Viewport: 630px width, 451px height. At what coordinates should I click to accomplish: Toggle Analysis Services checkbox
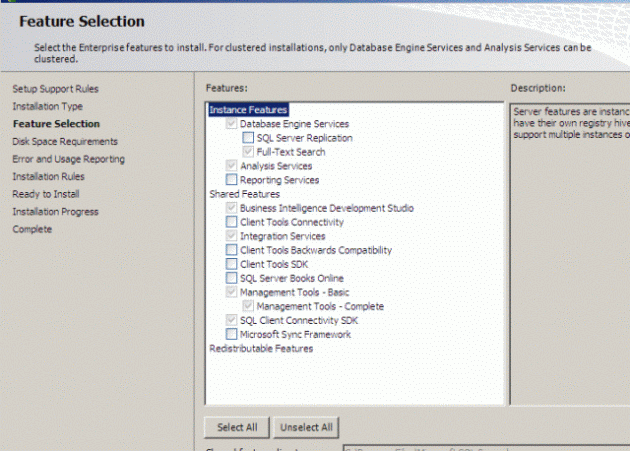(x=231, y=166)
